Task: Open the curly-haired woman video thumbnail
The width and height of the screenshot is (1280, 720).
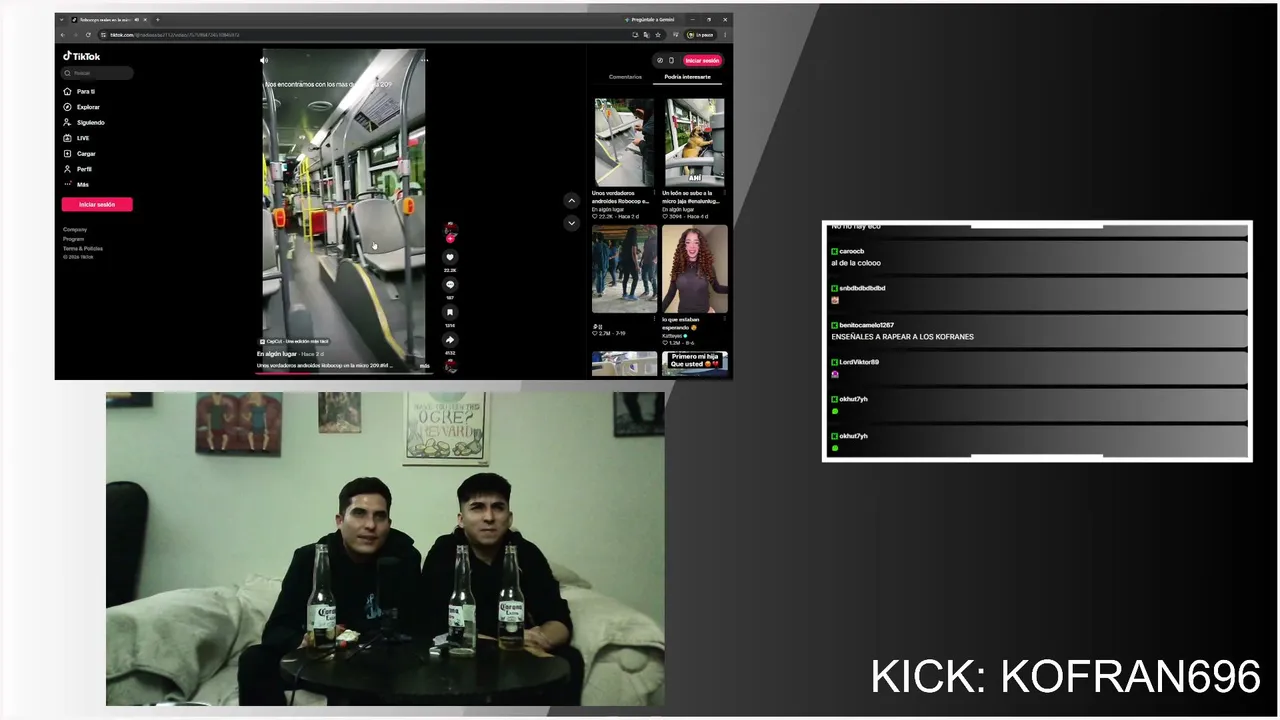Action: coord(695,269)
